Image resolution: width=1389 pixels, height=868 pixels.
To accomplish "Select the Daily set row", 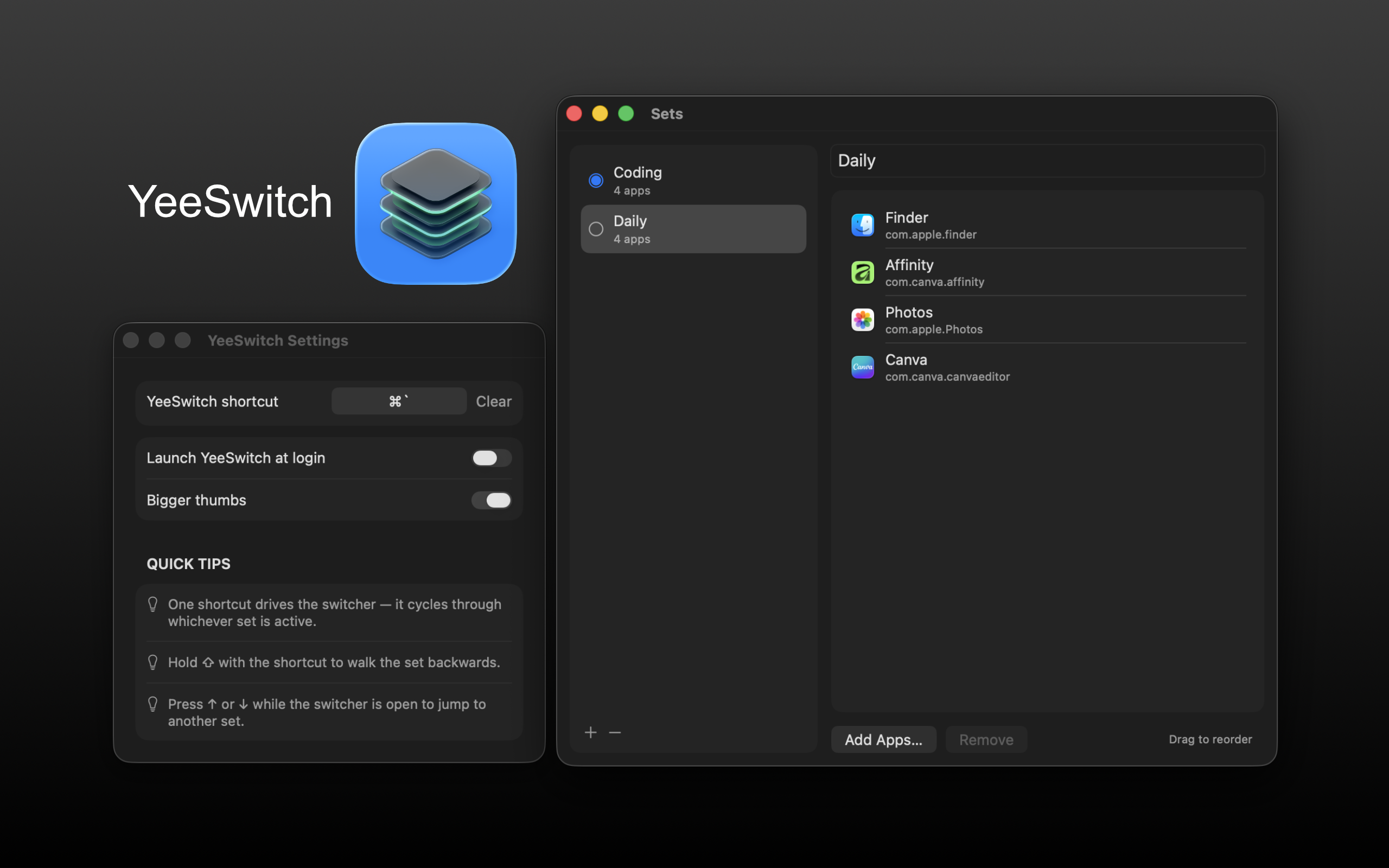I will (693, 229).
